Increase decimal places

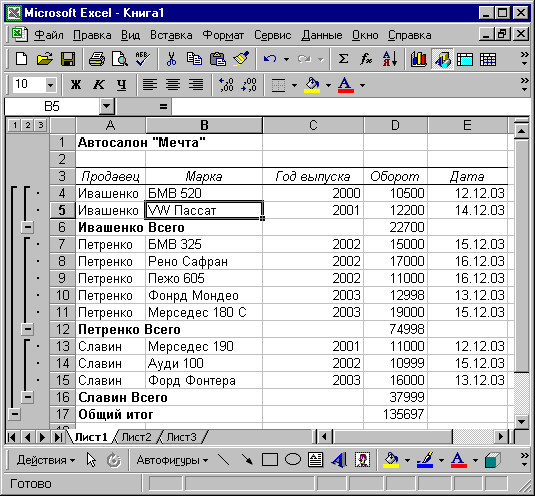226,85
